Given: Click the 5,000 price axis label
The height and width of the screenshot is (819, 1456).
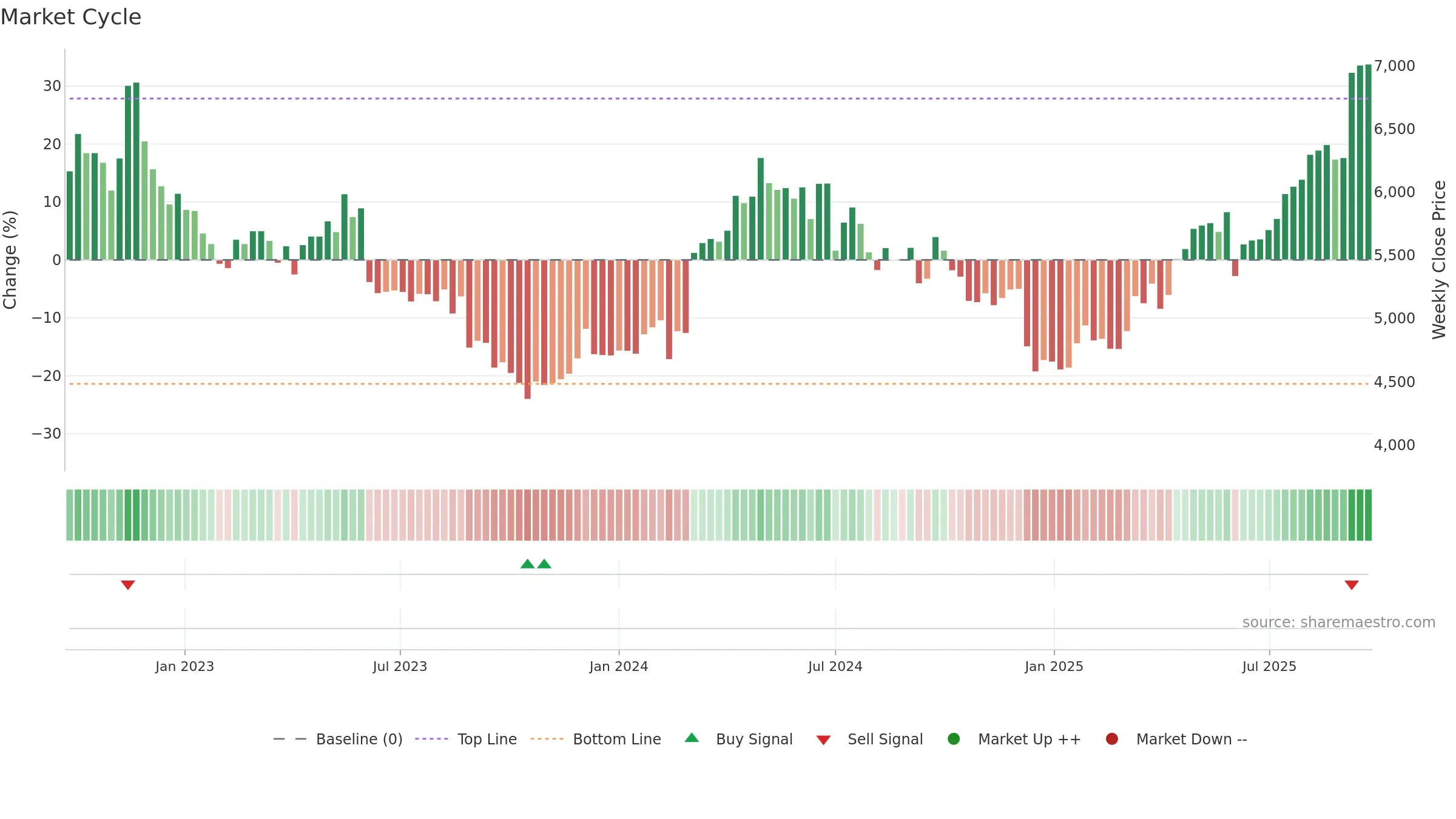Looking at the screenshot, I should pos(1394,318).
